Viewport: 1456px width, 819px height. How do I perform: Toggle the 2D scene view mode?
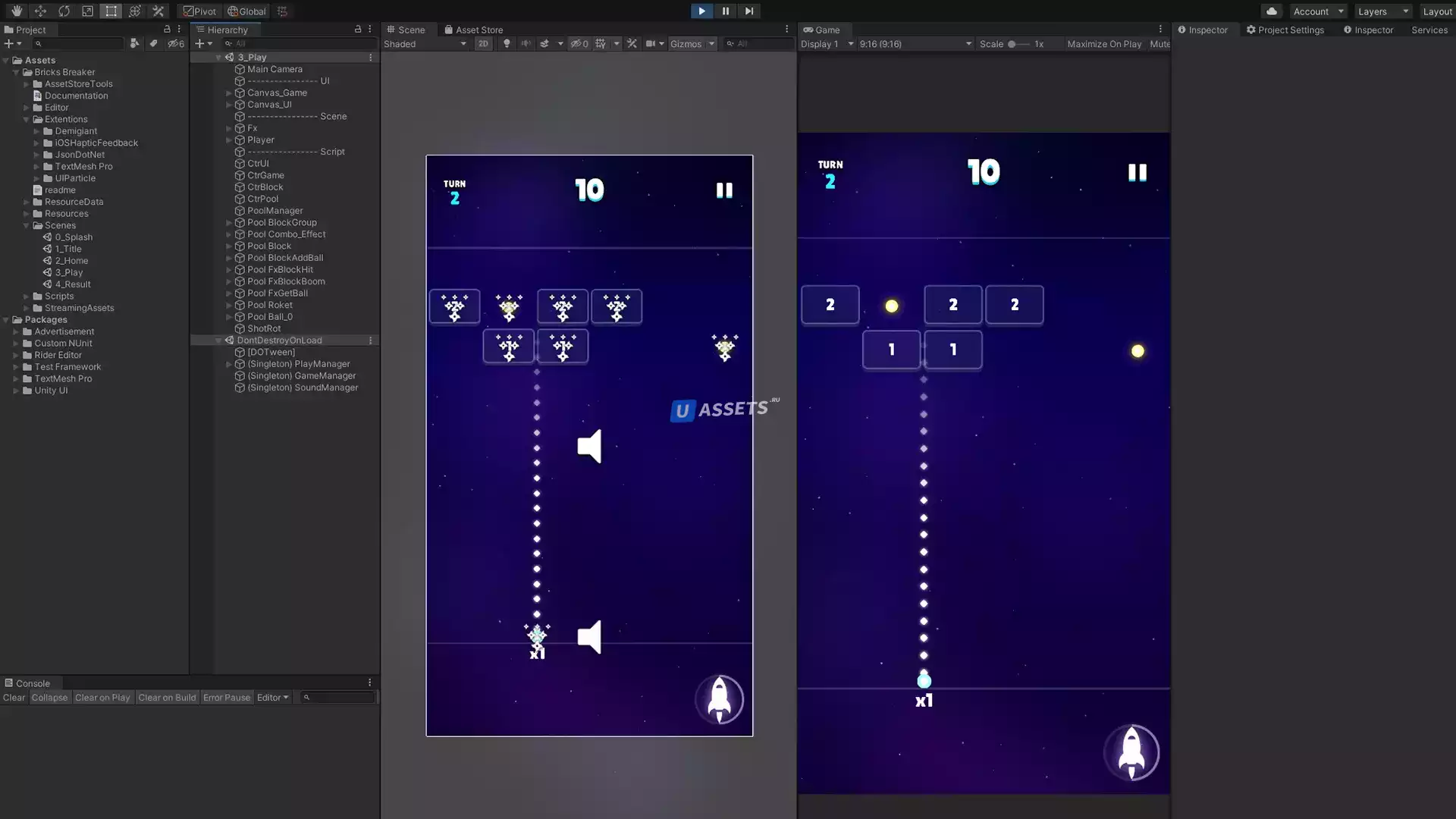483,44
